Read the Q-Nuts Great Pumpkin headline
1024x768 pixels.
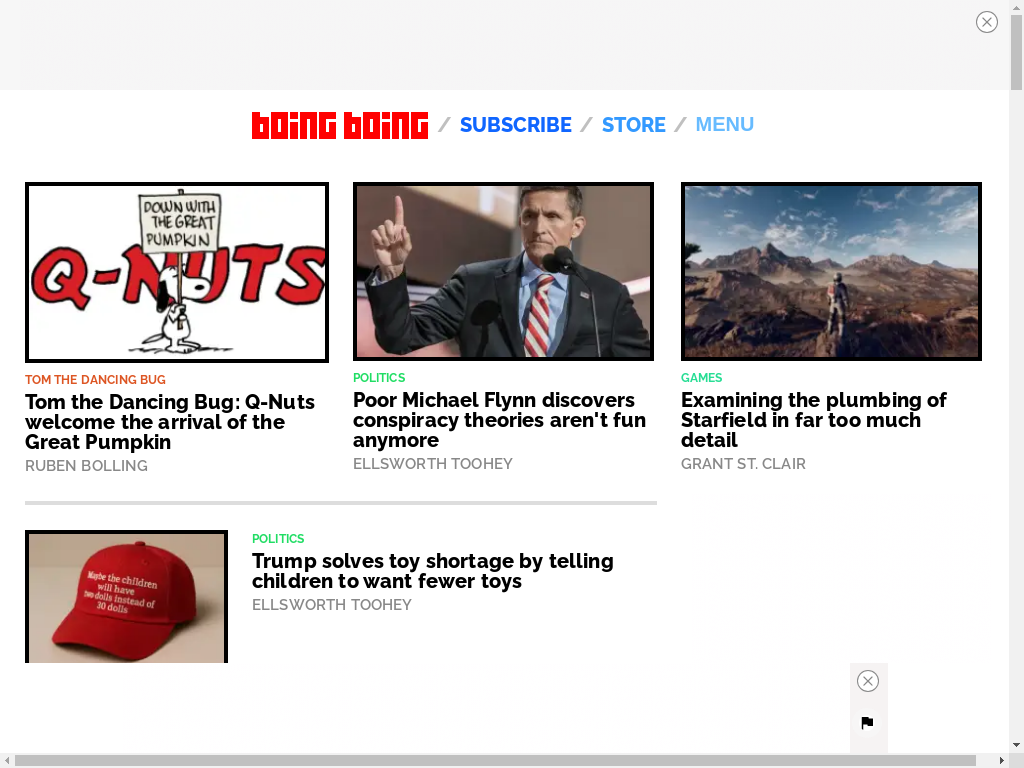(170, 422)
